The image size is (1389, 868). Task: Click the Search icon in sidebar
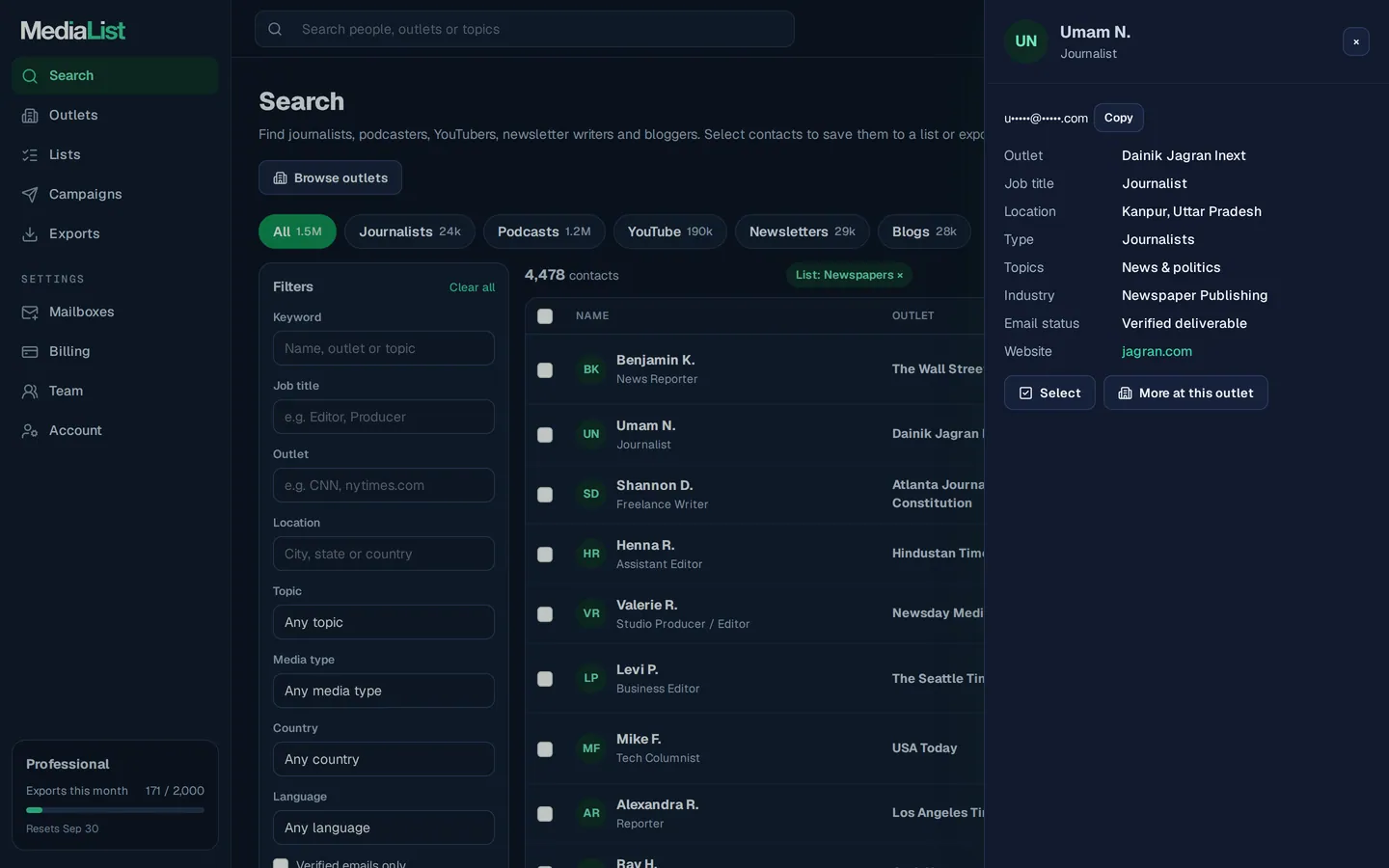[x=30, y=76]
